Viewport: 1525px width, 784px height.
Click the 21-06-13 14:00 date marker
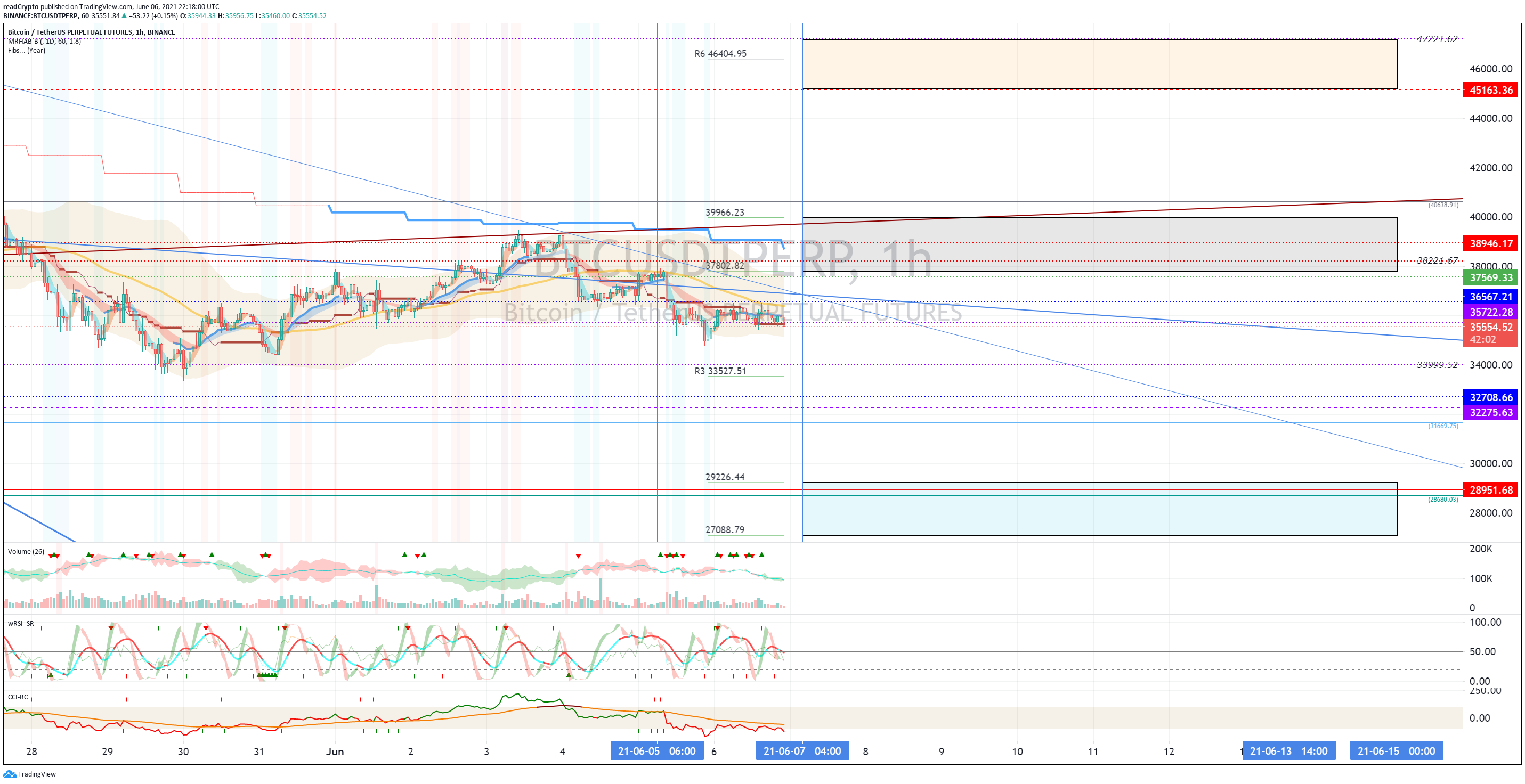tap(1288, 751)
